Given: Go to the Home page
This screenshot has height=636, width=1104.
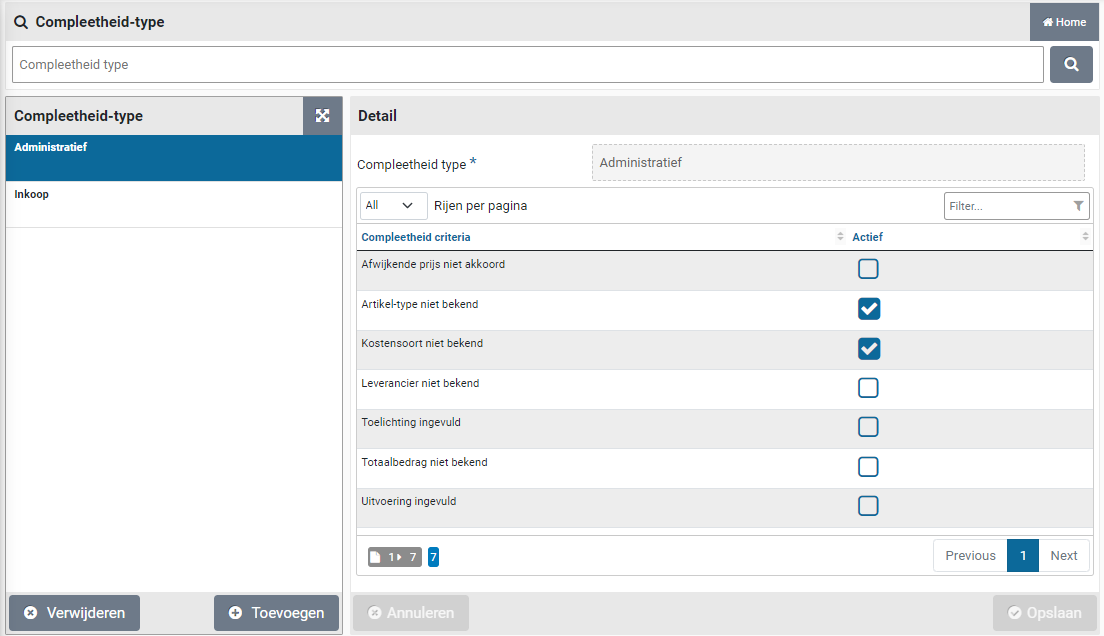Looking at the screenshot, I should (1064, 22).
